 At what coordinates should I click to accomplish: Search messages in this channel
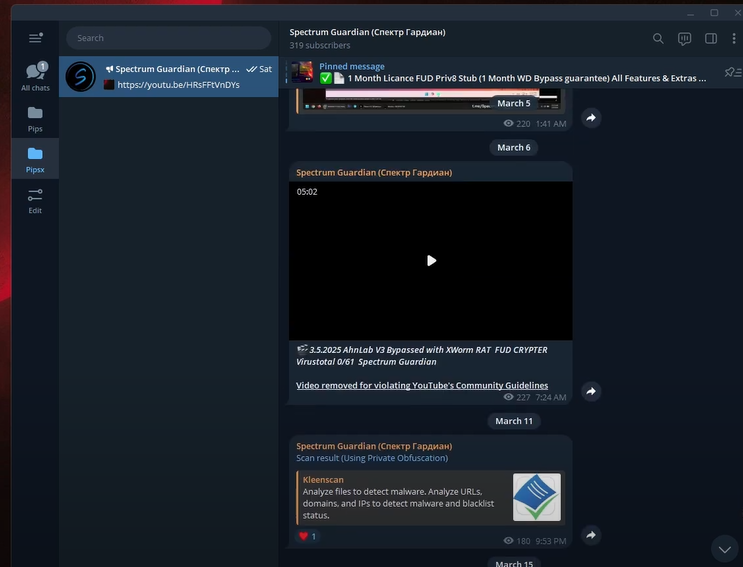click(x=658, y=38)
